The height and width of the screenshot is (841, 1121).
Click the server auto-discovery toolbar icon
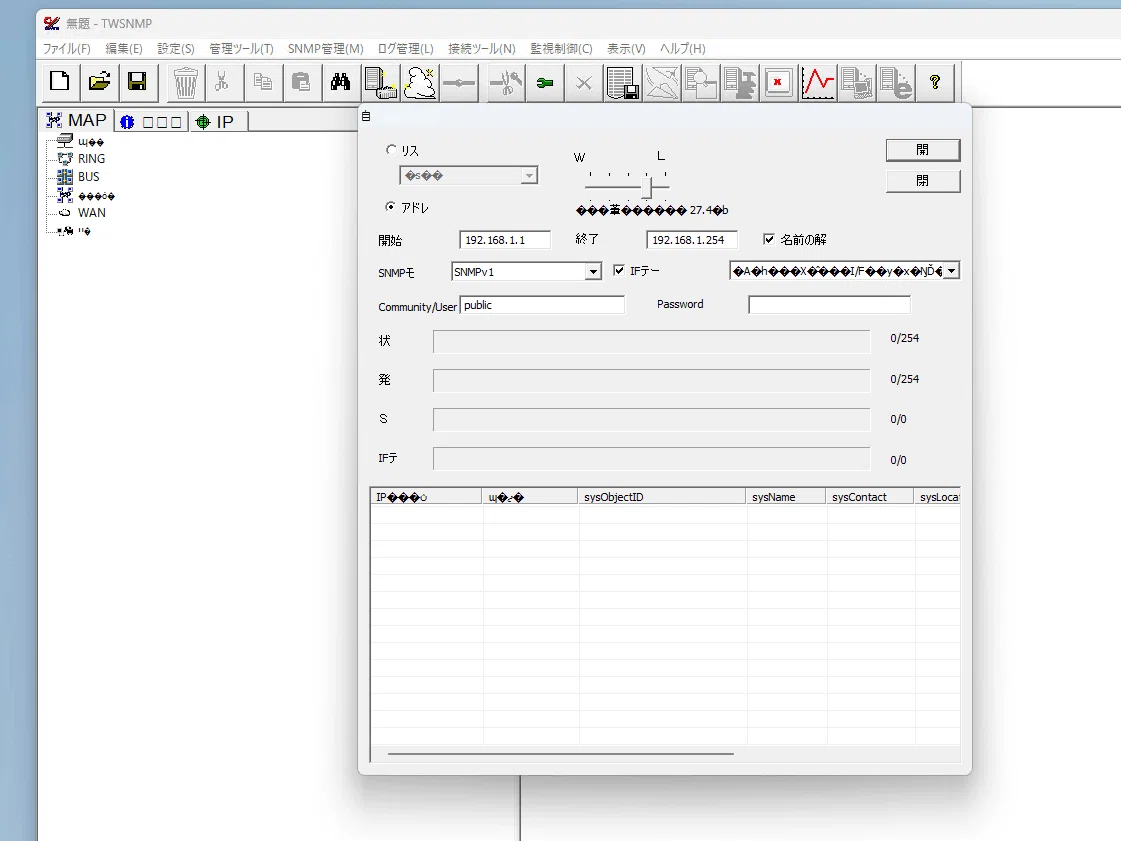[380, 82]
